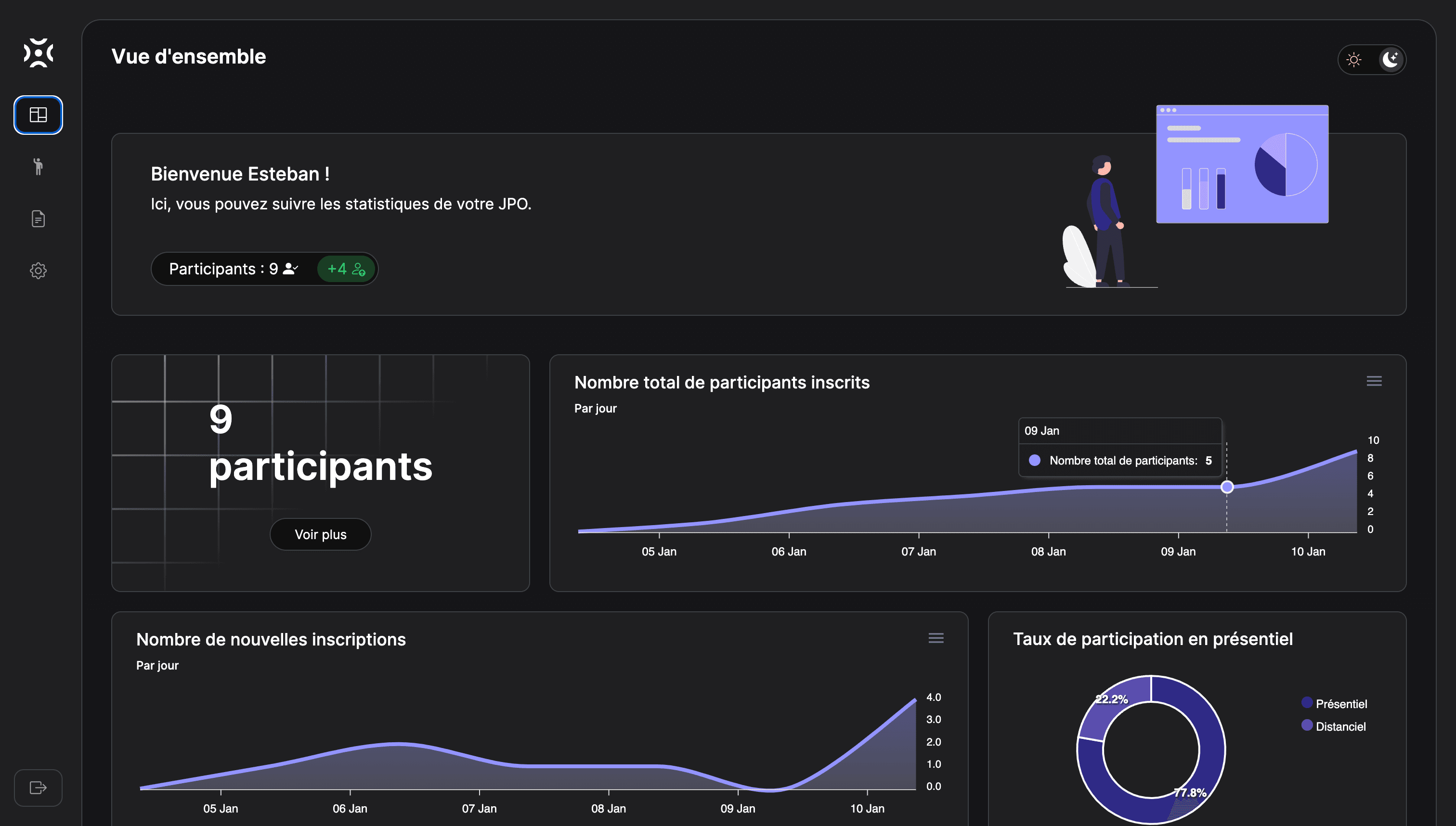The height and width of the screenshot is (826, 1456).
Task: Click the person icon next to Participants : 9
Action: coord(290,269)
